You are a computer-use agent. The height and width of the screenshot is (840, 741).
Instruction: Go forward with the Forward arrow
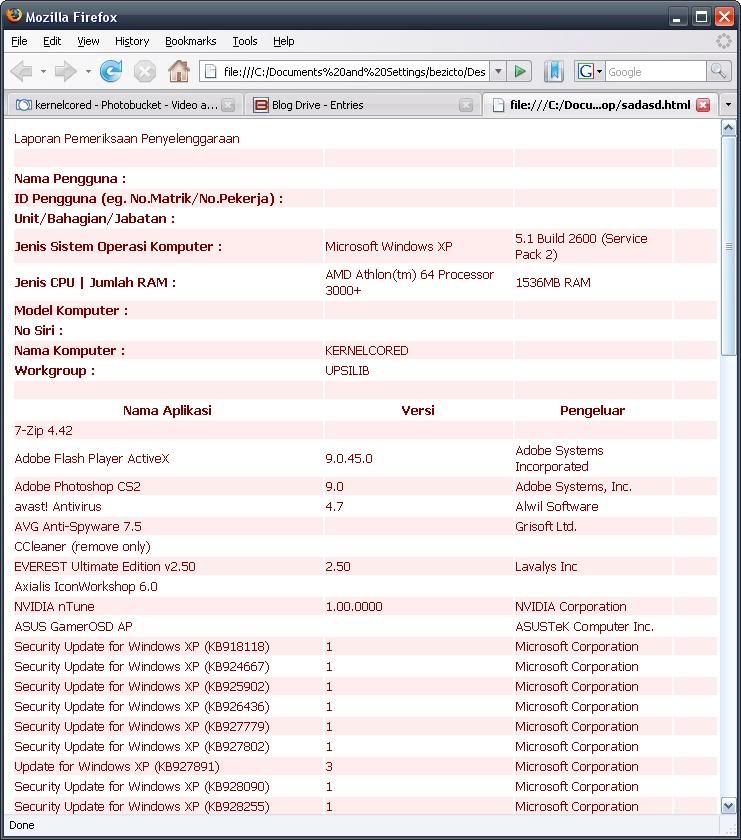coord(65,71)
